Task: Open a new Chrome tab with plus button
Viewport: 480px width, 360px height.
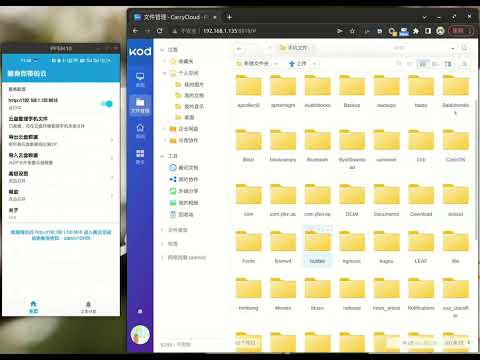Action: point(229,17)
